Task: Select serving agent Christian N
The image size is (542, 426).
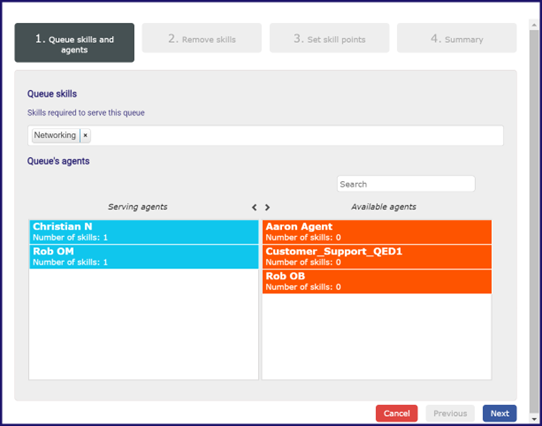Action: coord(144,232)
